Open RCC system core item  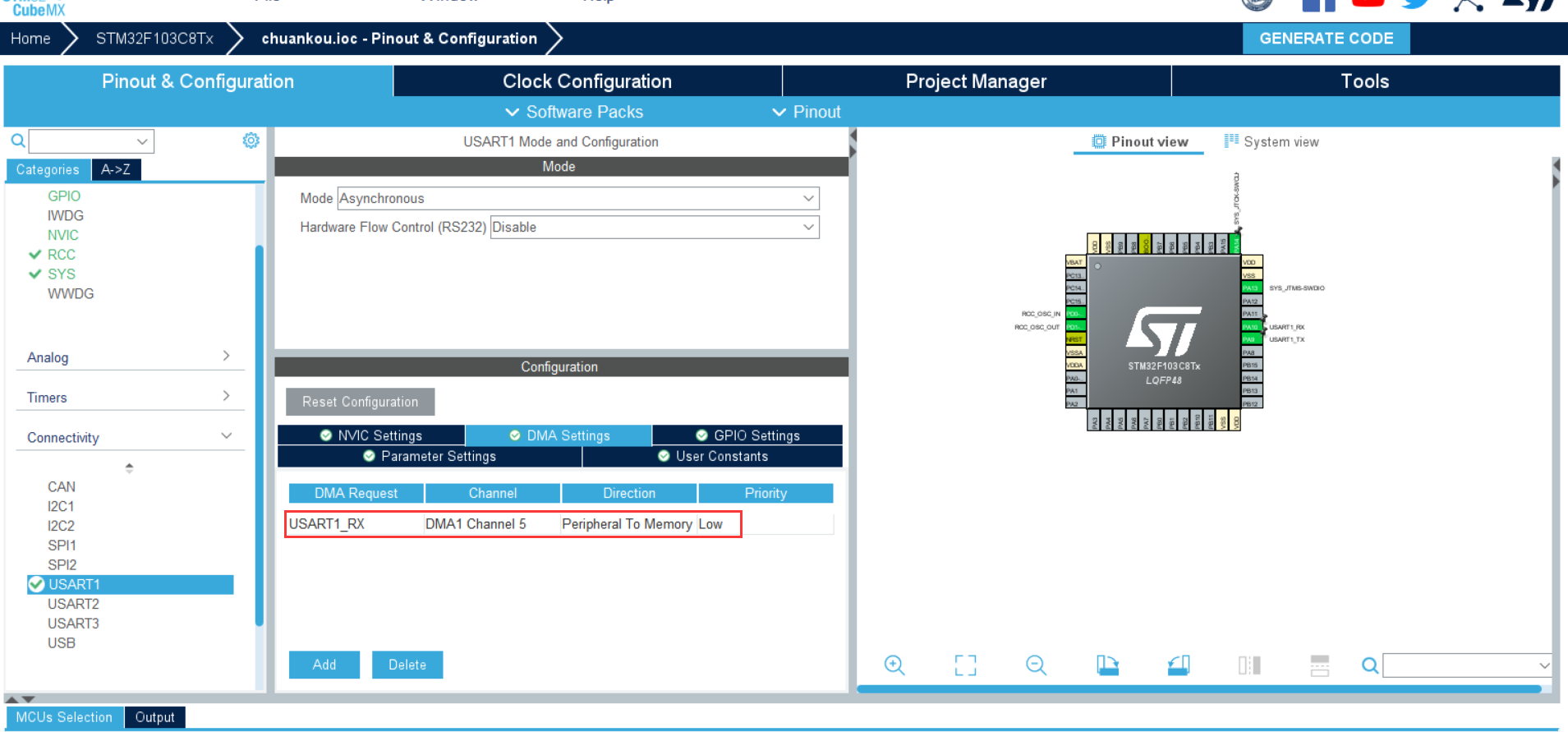pos(62,255)
